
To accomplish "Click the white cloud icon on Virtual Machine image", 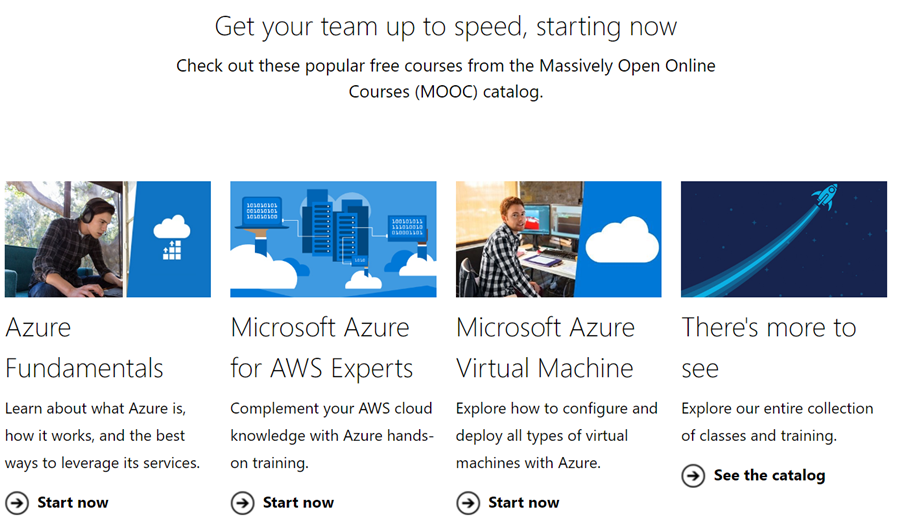I will click(x=621, y=240).
